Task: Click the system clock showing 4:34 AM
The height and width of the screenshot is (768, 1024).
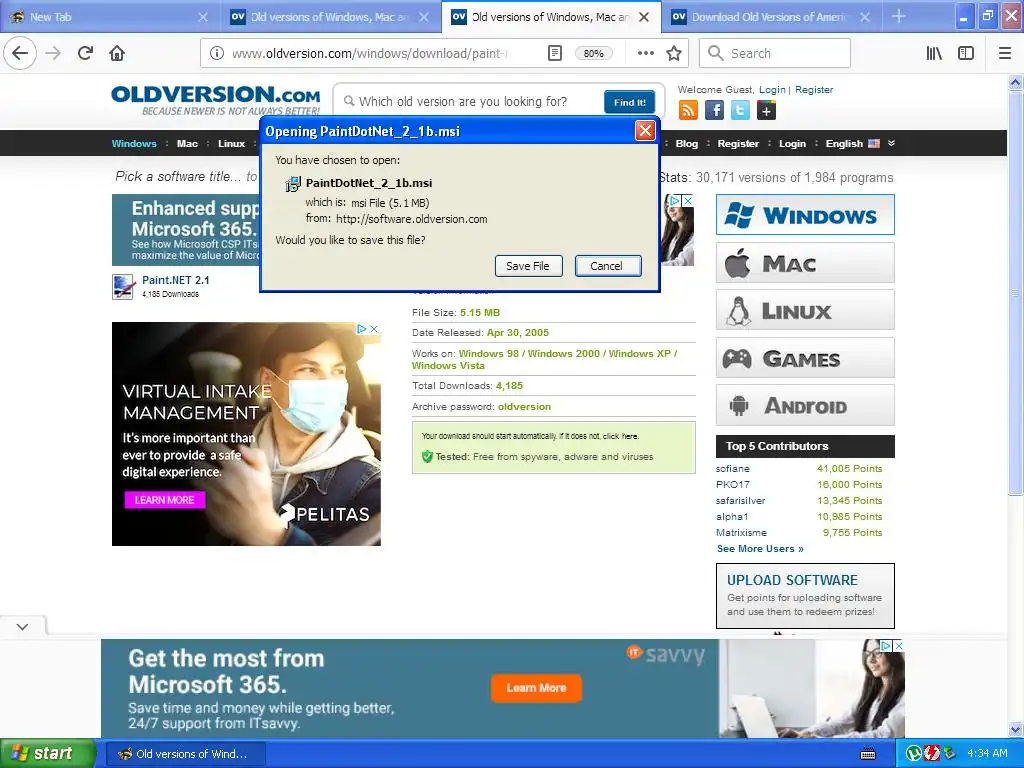Action: [x=987, y=754]
